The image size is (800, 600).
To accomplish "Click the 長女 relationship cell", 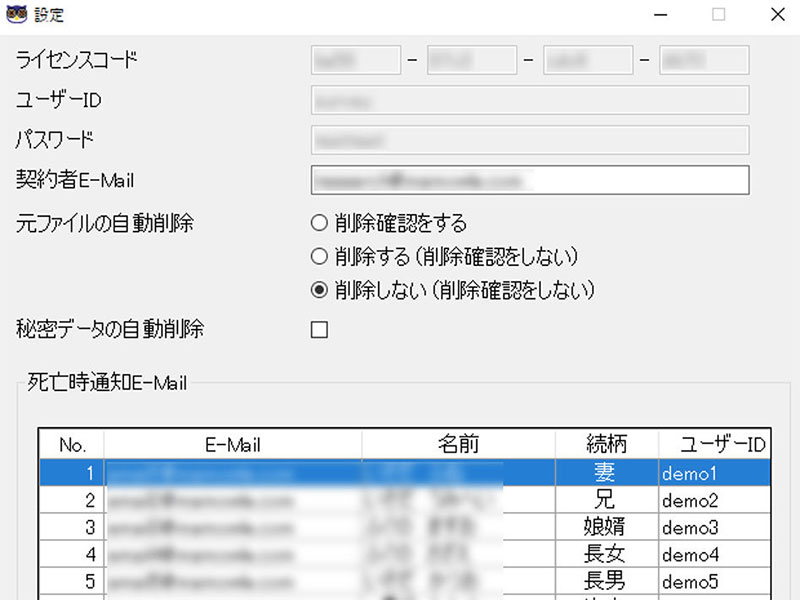I will pyautogui.click(x=607, y=554).
